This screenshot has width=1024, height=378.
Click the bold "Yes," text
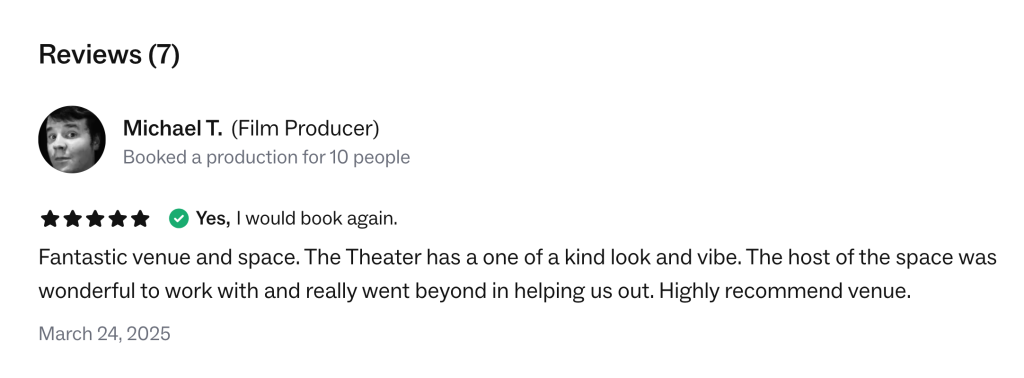[214, 219]
